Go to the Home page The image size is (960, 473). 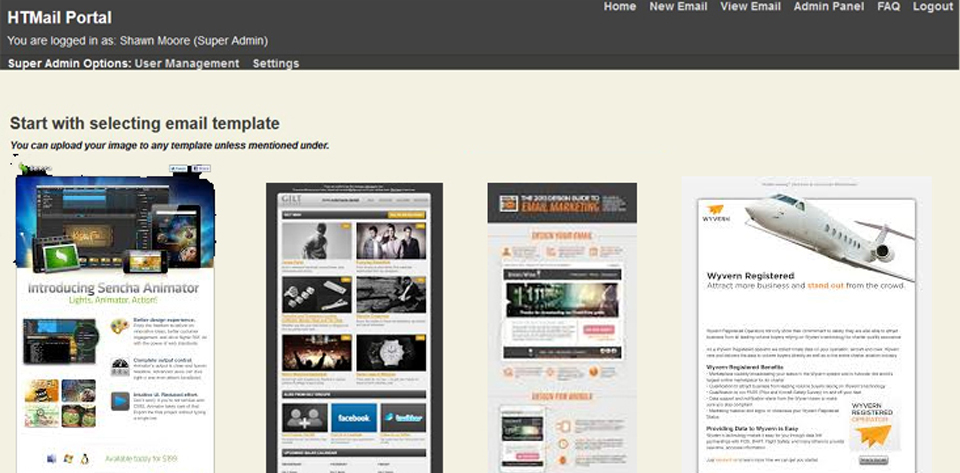[619, 7]
